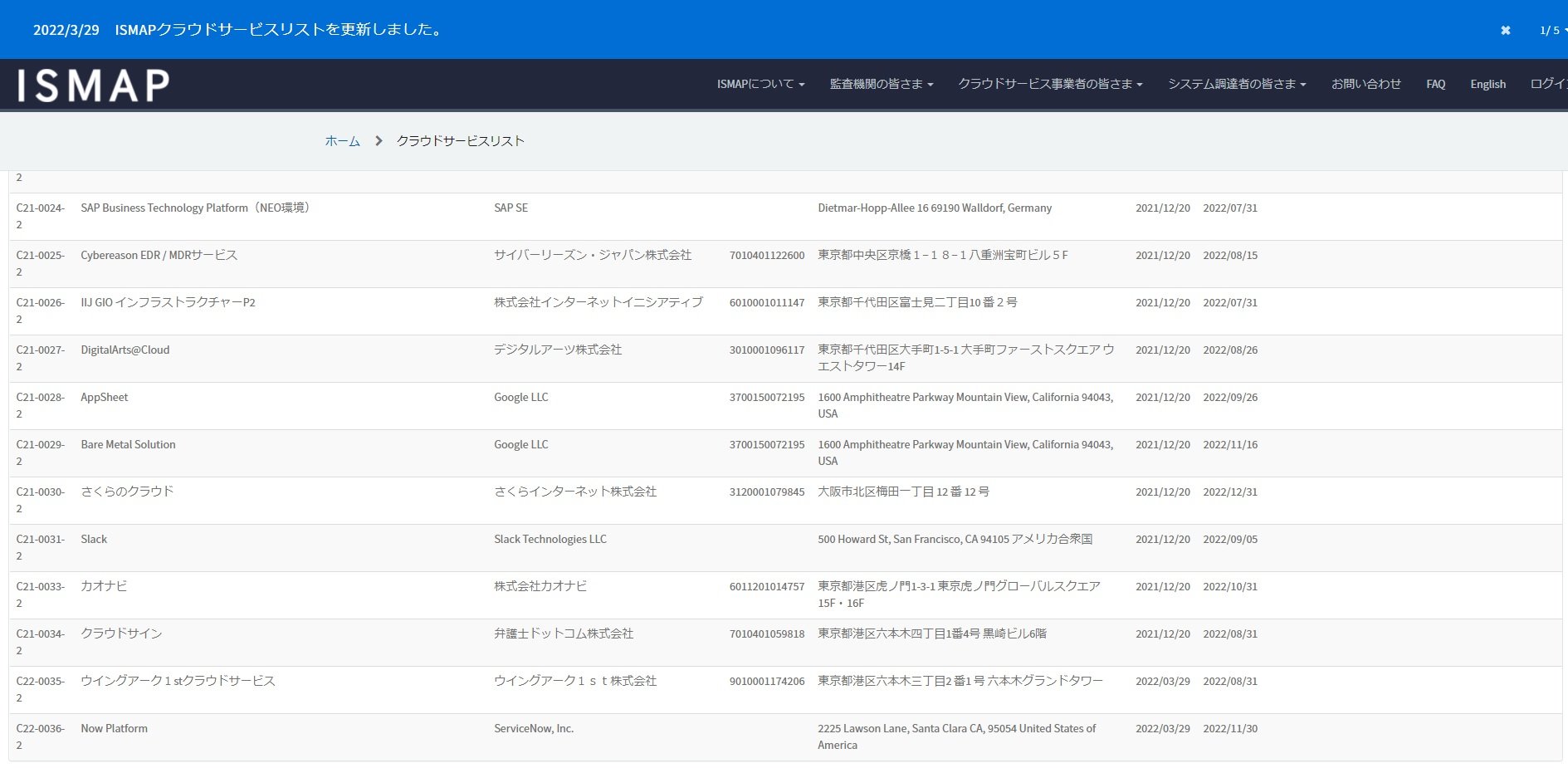The image size is (1568, 768).
Task: Open the ISMAPについて dropdown menu
Action: 760,84
